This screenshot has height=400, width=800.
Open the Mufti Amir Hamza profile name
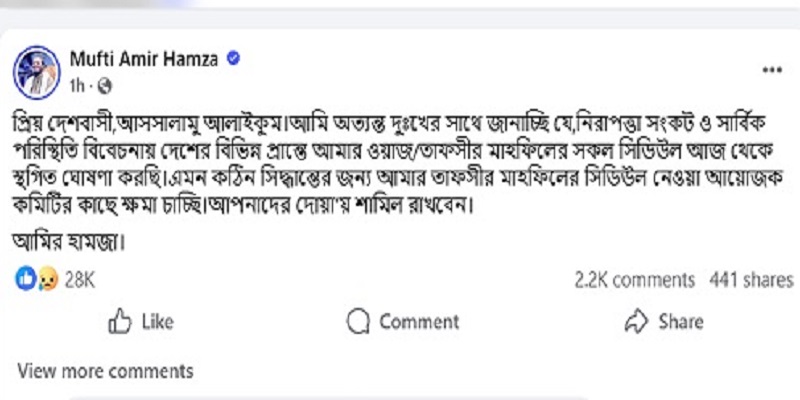pos(144,60)
